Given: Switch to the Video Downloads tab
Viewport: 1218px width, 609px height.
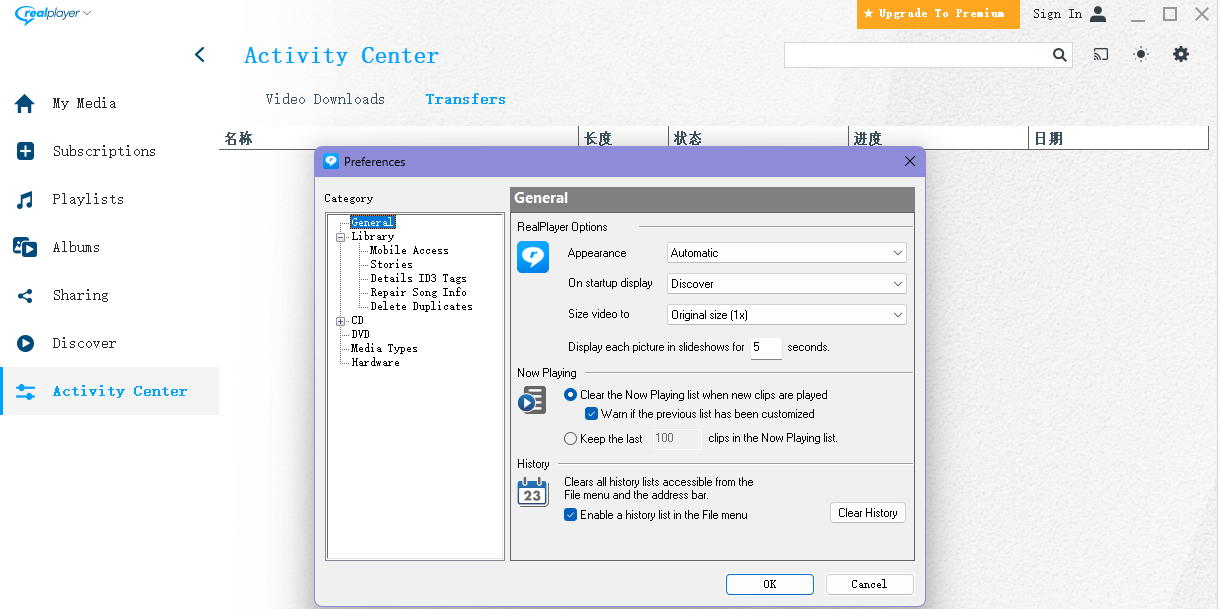Looking at the screenshot, I should pyautogui.click(x=325, y=99).
